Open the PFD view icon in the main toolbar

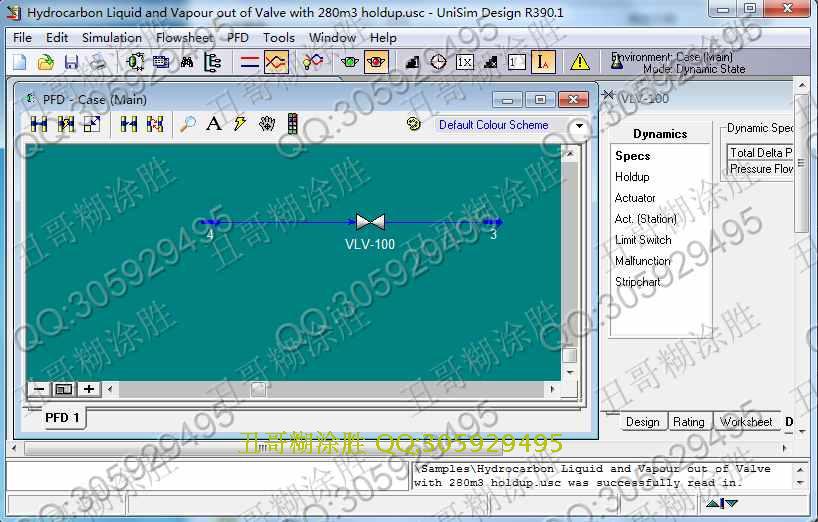(136, 62)
